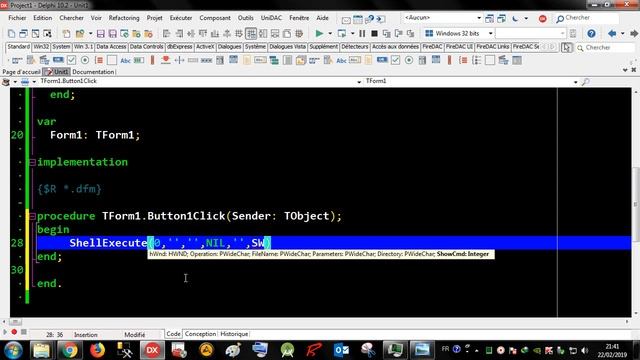Click the red stop icon beside Chercher
This screenshot has width=640, height=360.
(x=542, y=18)
